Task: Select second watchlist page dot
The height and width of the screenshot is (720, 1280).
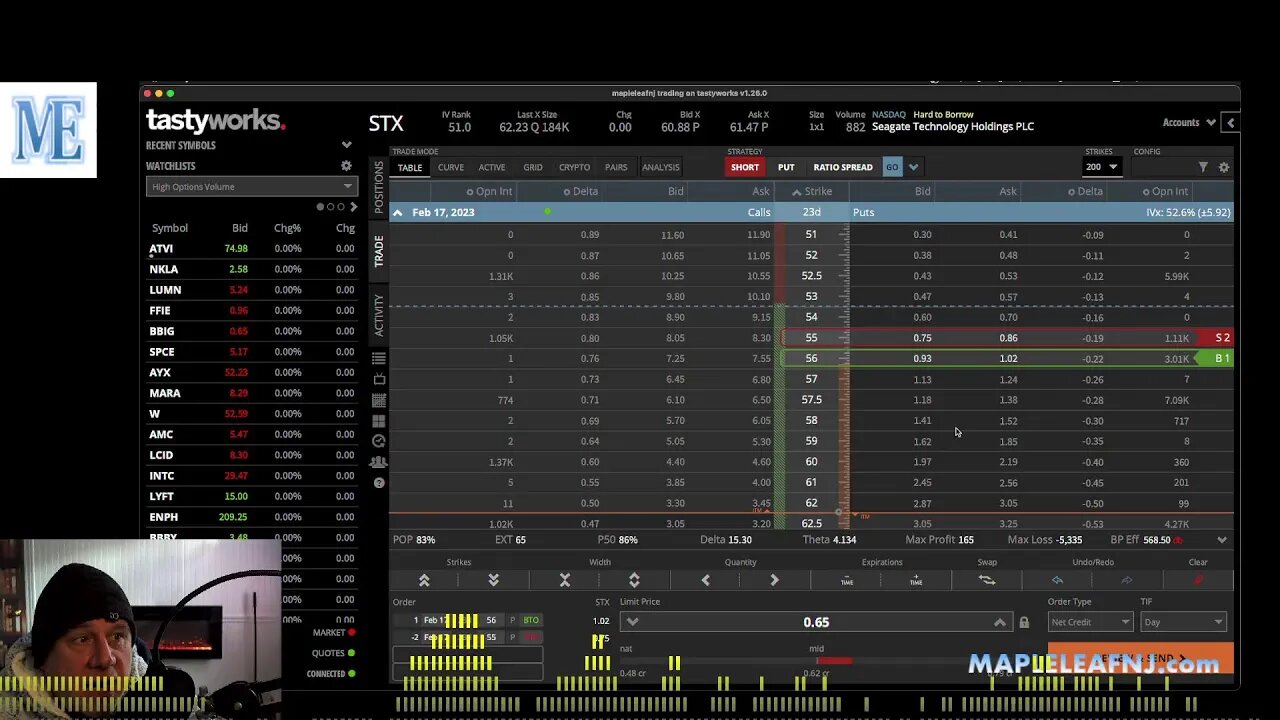Action: tap(330, 207)
